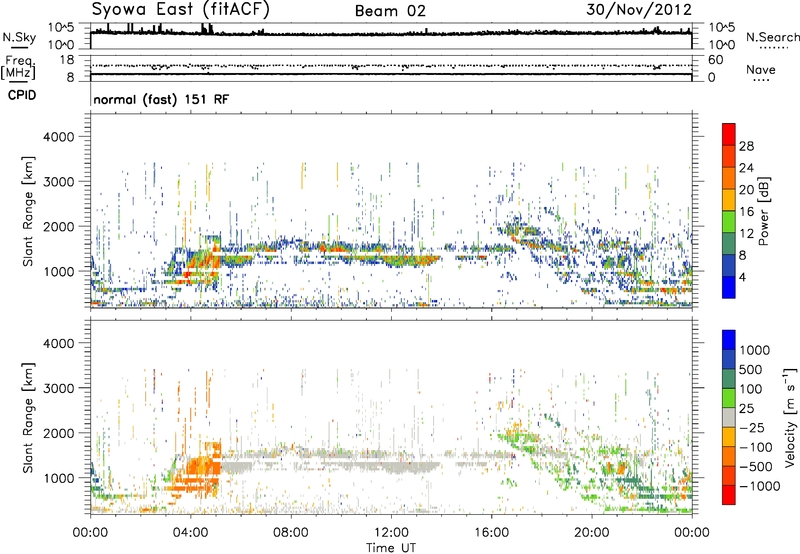
Task: Click the red top segment of Power colorbar
Action: tap(729, 135)
